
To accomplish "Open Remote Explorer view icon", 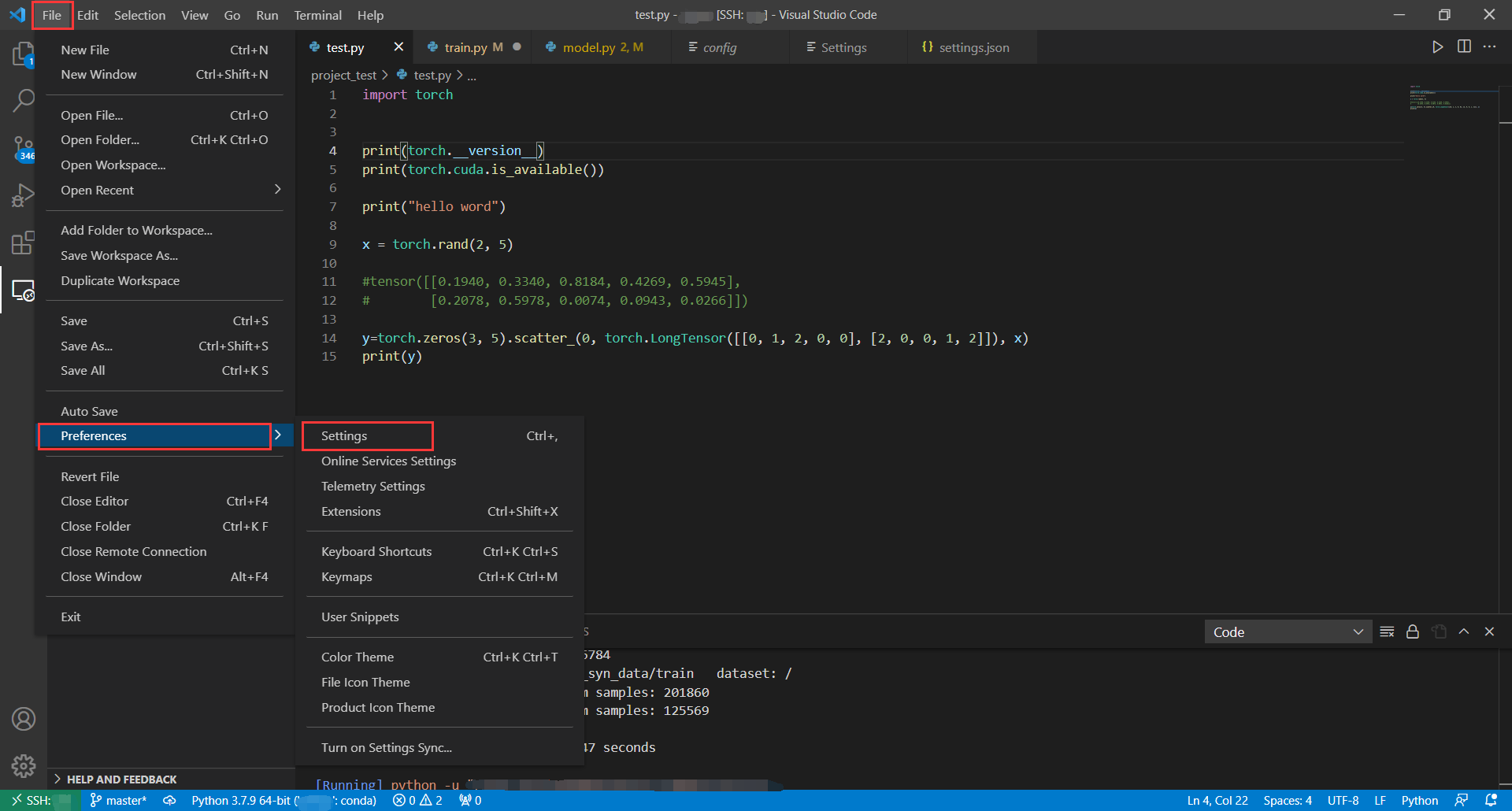I will pyautogui.click(x=24, y=291).
